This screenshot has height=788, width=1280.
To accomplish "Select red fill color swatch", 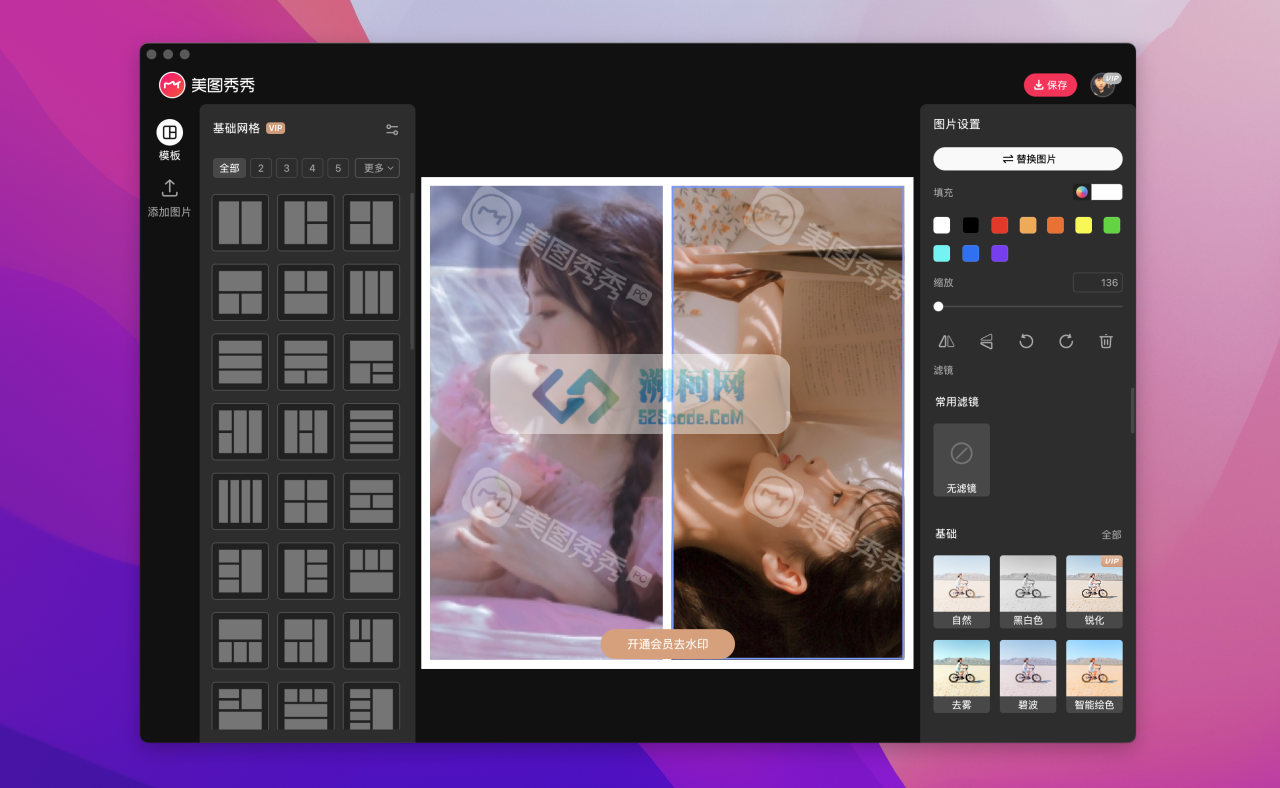I will click(999, 225).
